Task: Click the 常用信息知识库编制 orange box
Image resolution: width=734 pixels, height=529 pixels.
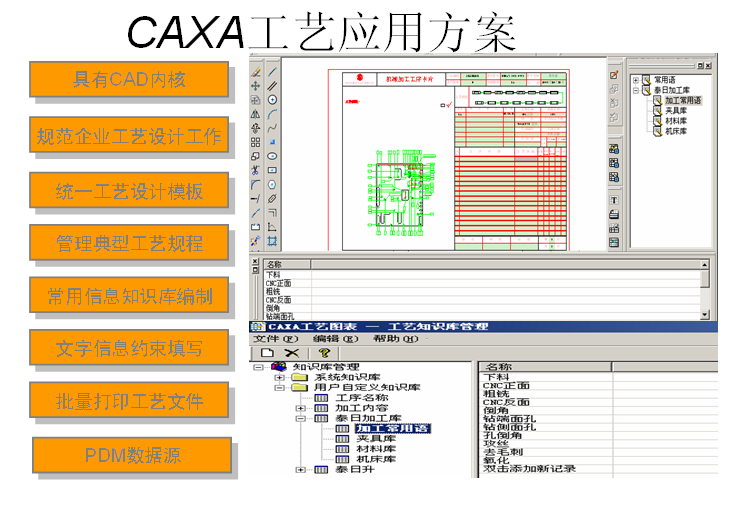Action: pos(129,295)
